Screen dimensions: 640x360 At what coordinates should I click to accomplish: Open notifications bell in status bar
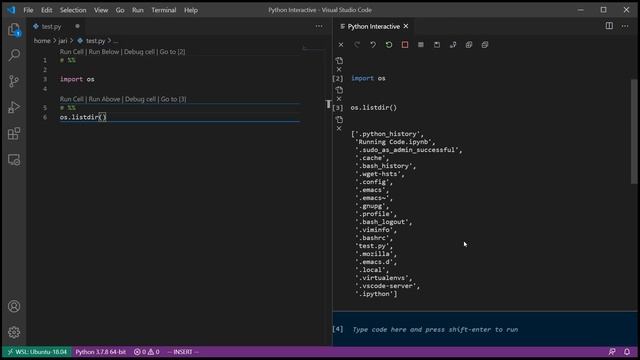pos(627,352)
